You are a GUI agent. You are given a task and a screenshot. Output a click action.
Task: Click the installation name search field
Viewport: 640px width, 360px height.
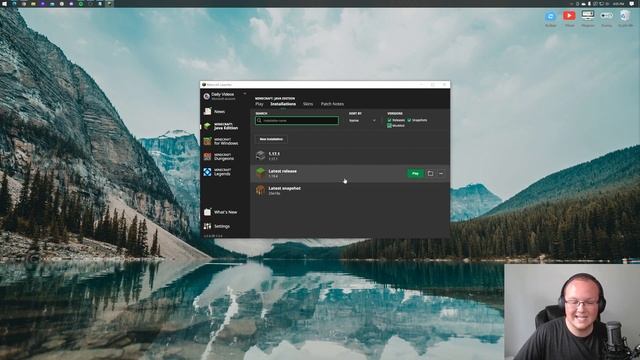point(297,120)
